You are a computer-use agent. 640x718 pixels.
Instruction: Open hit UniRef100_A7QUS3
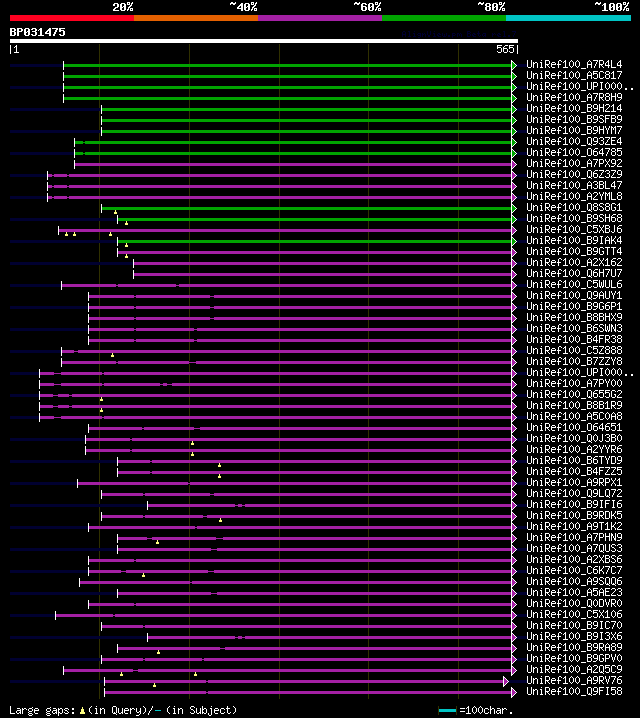point(574,548)
